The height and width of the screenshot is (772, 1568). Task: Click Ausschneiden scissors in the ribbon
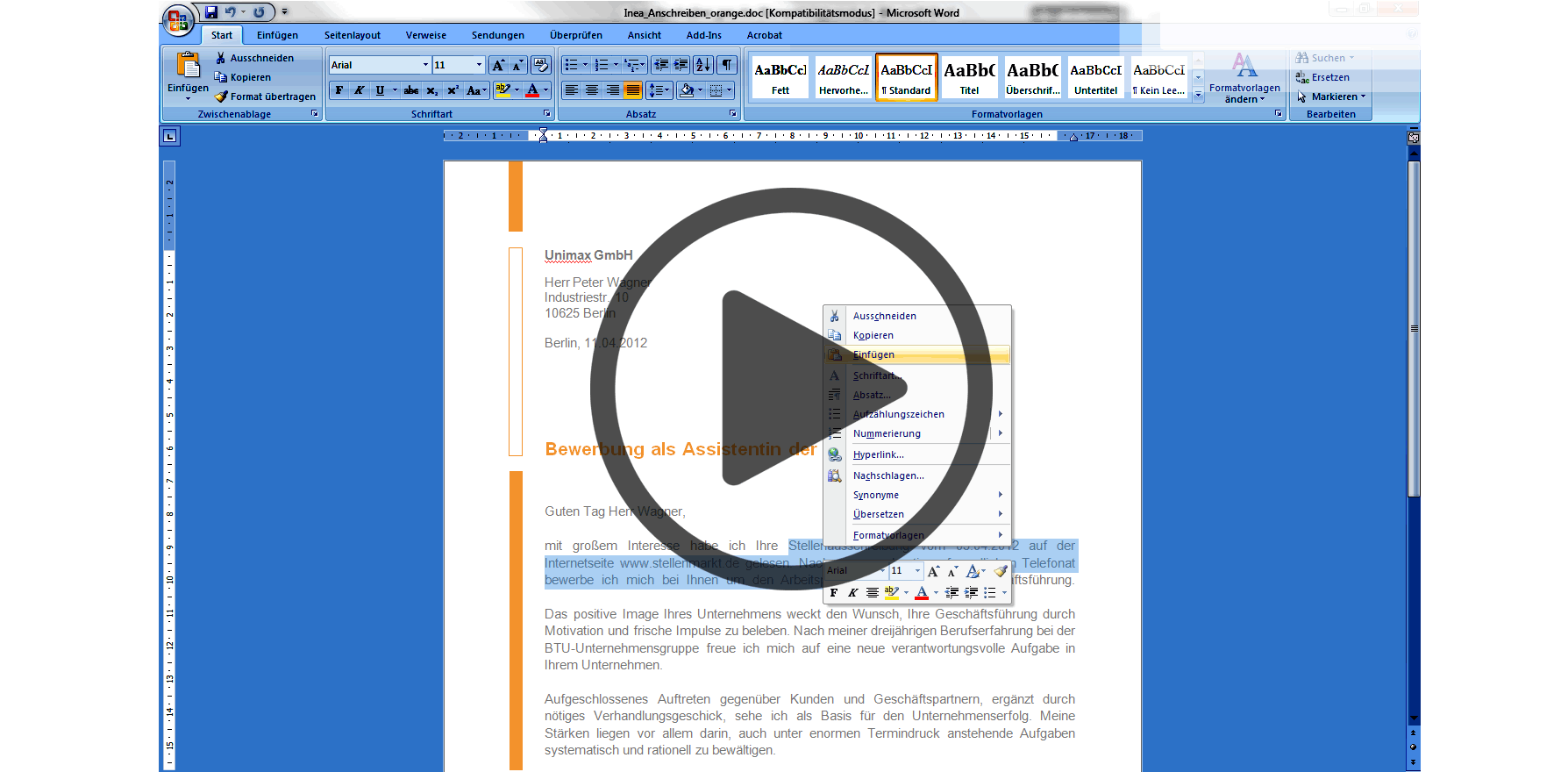254,58
